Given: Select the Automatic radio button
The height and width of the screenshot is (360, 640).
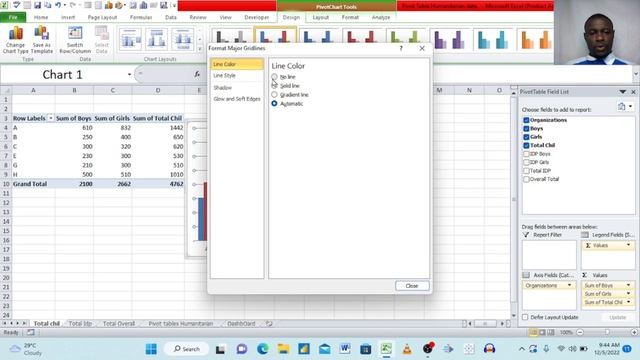Looking at the screenshot, I should [x=274, y=104].
